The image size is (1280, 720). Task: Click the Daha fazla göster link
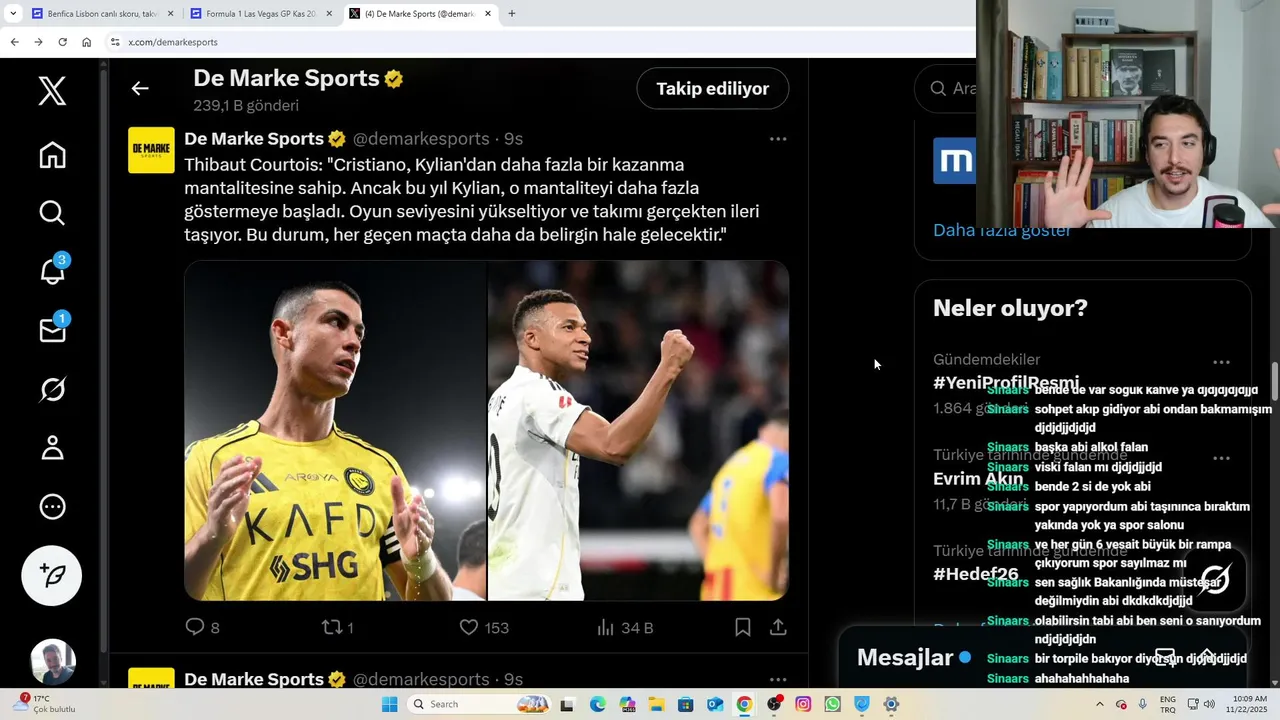point(1002,230)
